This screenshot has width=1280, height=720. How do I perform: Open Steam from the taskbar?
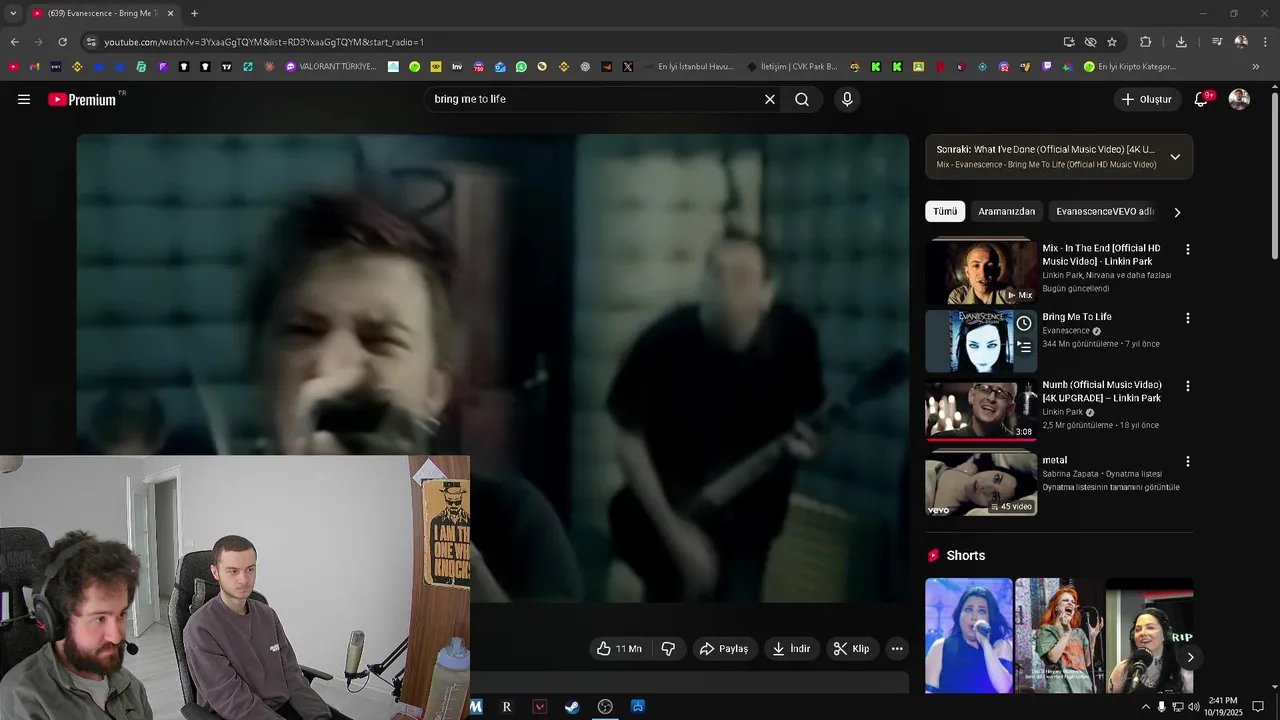coord(572,707)
